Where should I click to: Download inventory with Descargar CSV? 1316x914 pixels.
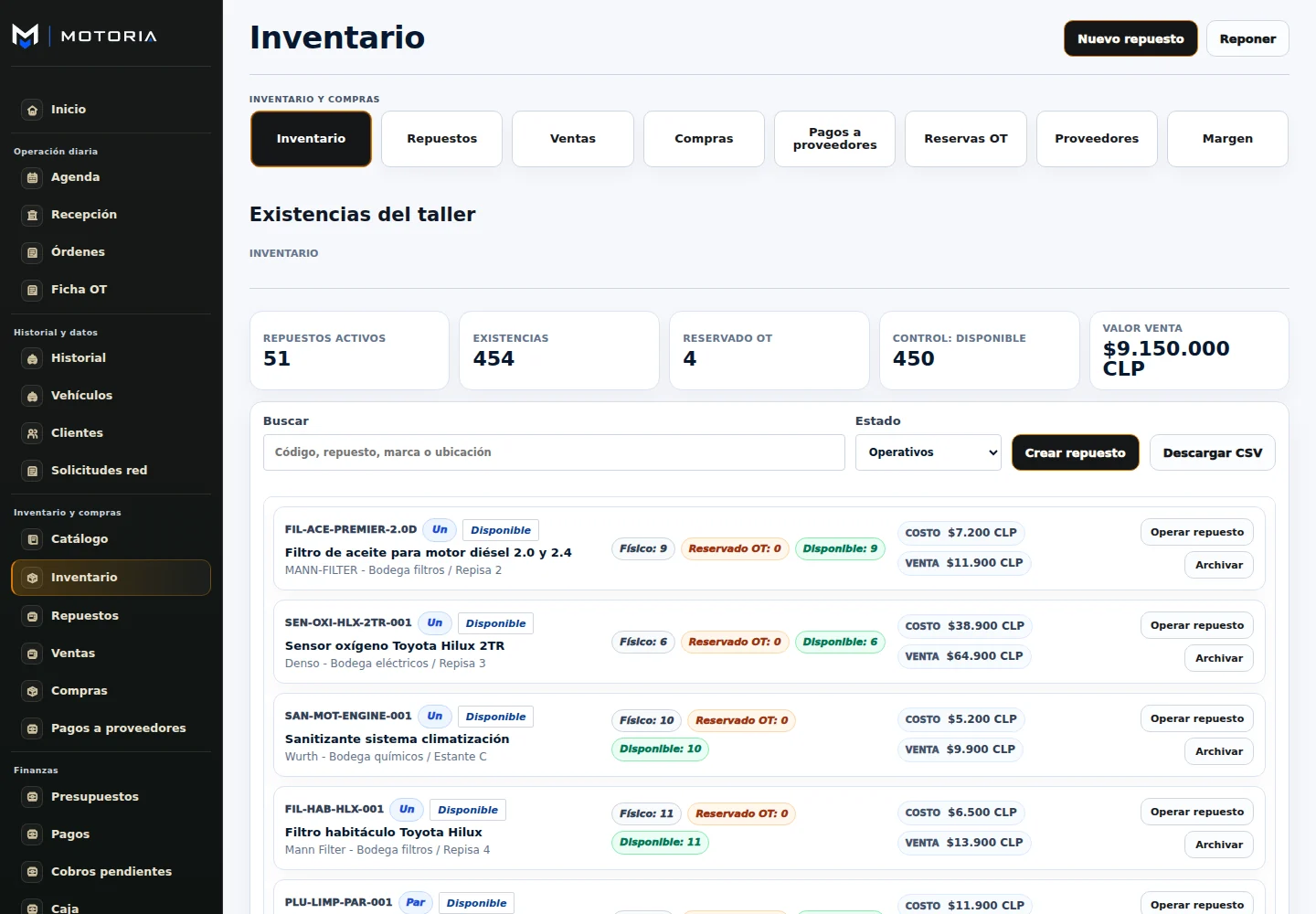[x=1213, y=452]
